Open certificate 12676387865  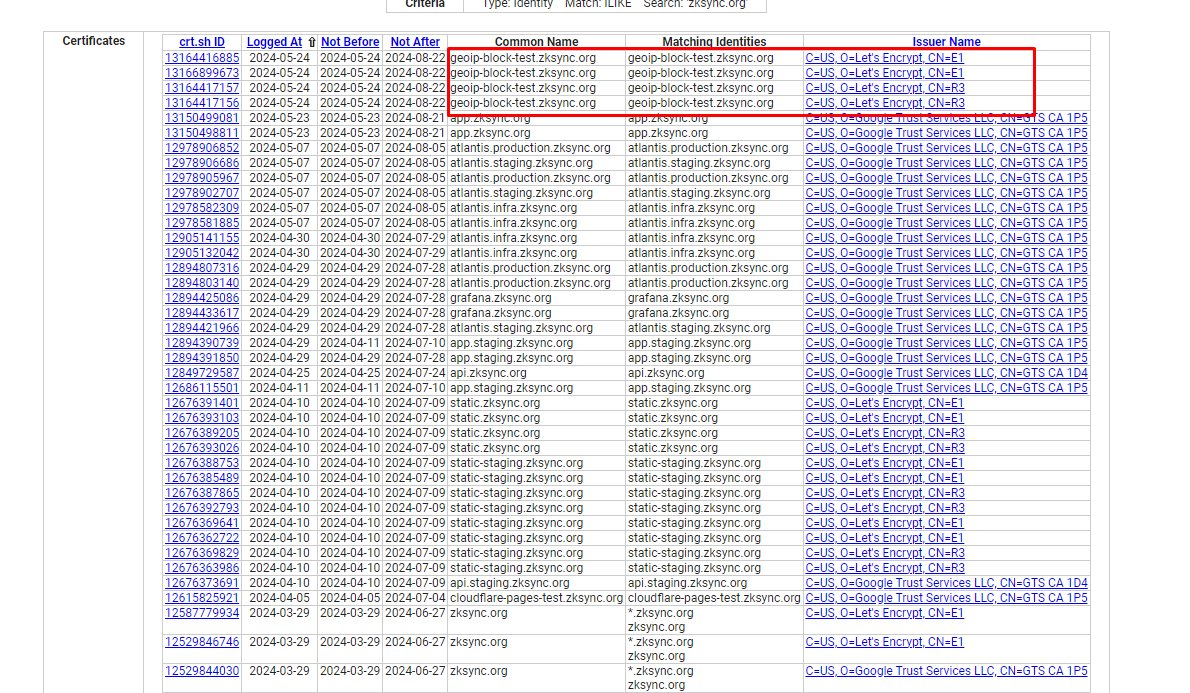pyautogui.click(x=202, y=493)
